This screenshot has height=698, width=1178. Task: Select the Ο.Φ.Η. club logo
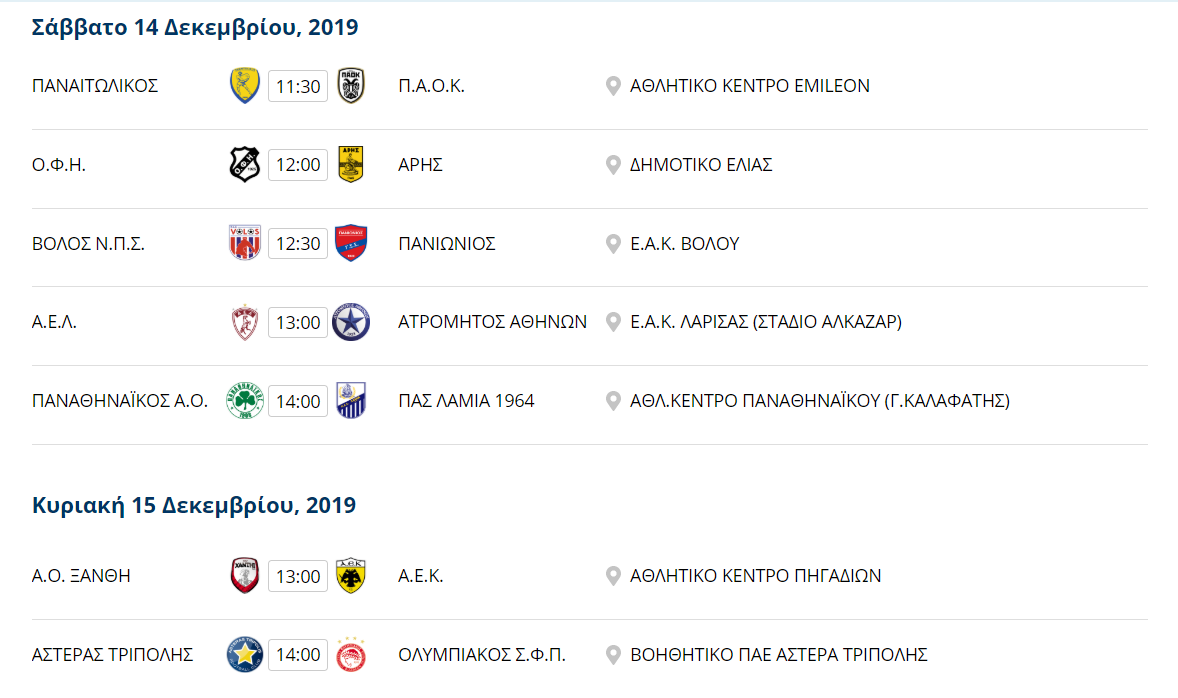[245, 165]
